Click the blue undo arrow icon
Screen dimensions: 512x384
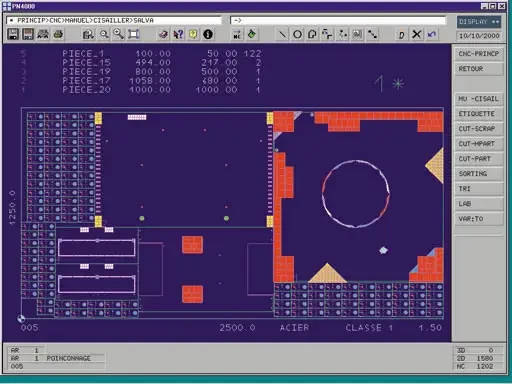[x=432, y=34]
